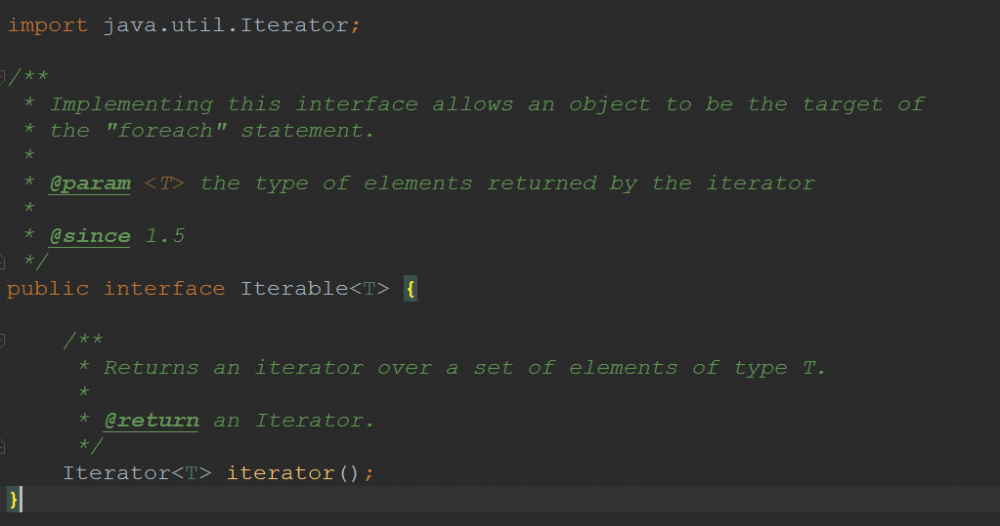The width and height of the screenshot is (1000, 526).
Task: Click the Iterator return type before iterator()
Action: point(117,473)
